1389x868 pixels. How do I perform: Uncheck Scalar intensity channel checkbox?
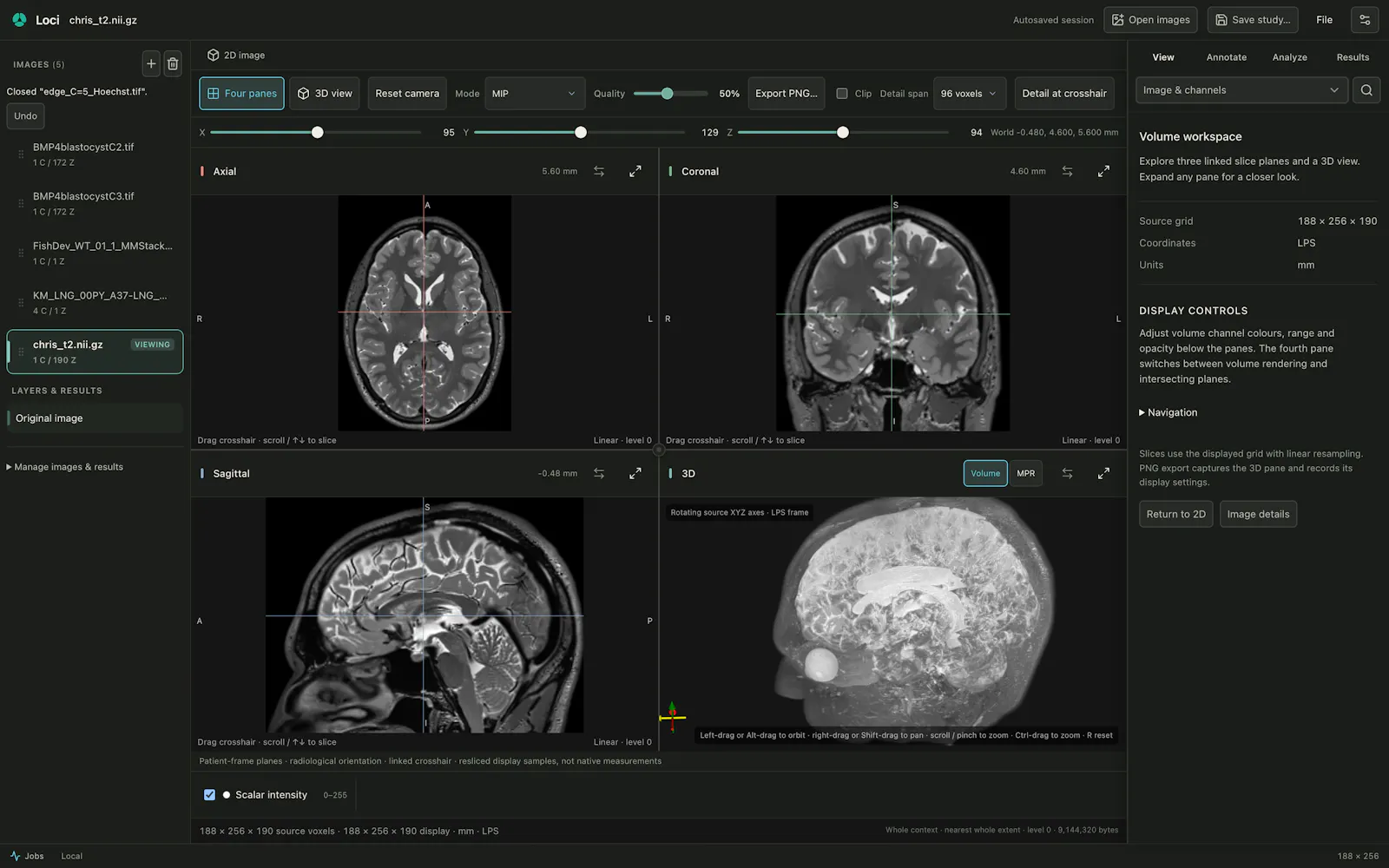click(209, 794)
